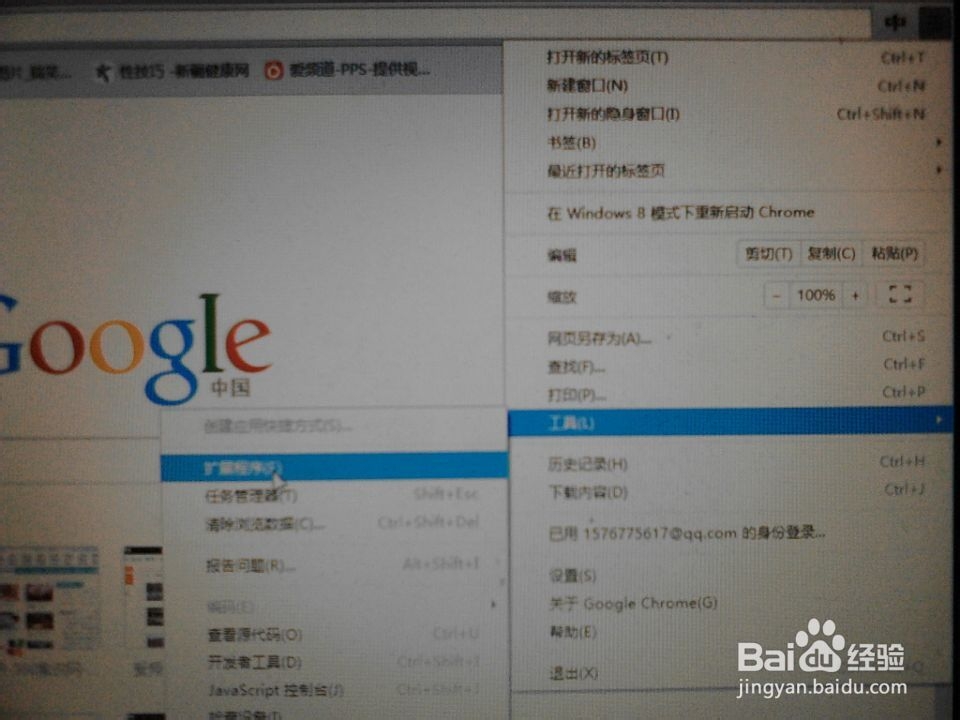Click the fullscreen zoom icon

[900, 294]
